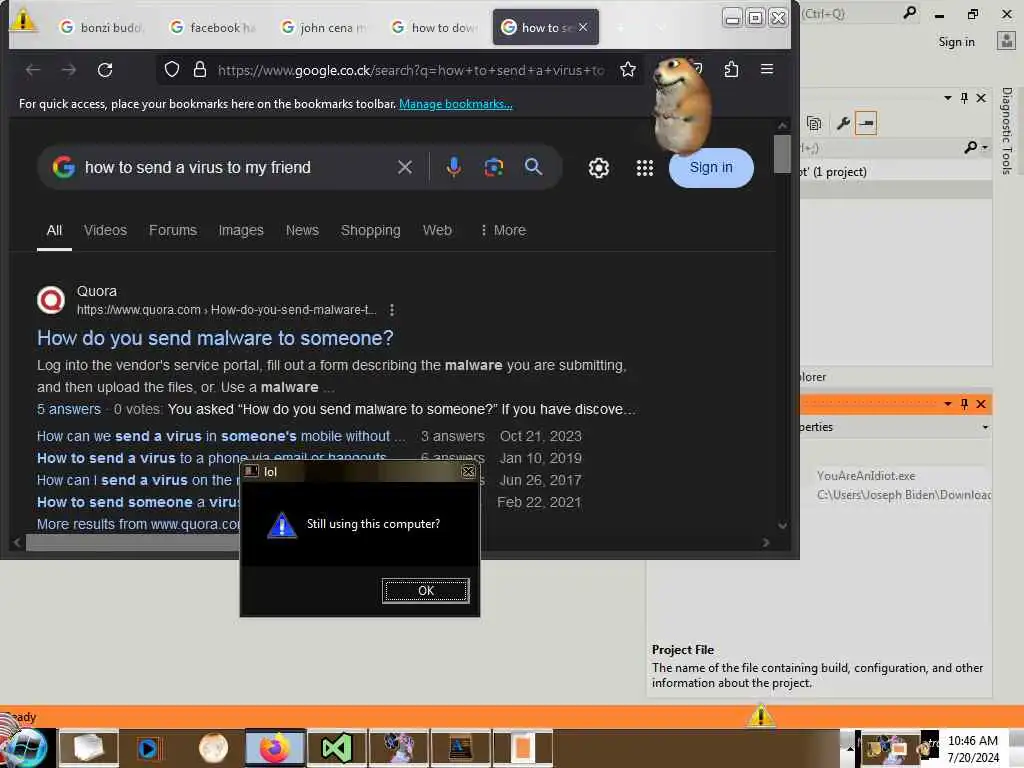The height and width of the screenshot is (768, 1024).
Task: Switch to Visual Studio in the taskbar
Action: click(336, 748)
